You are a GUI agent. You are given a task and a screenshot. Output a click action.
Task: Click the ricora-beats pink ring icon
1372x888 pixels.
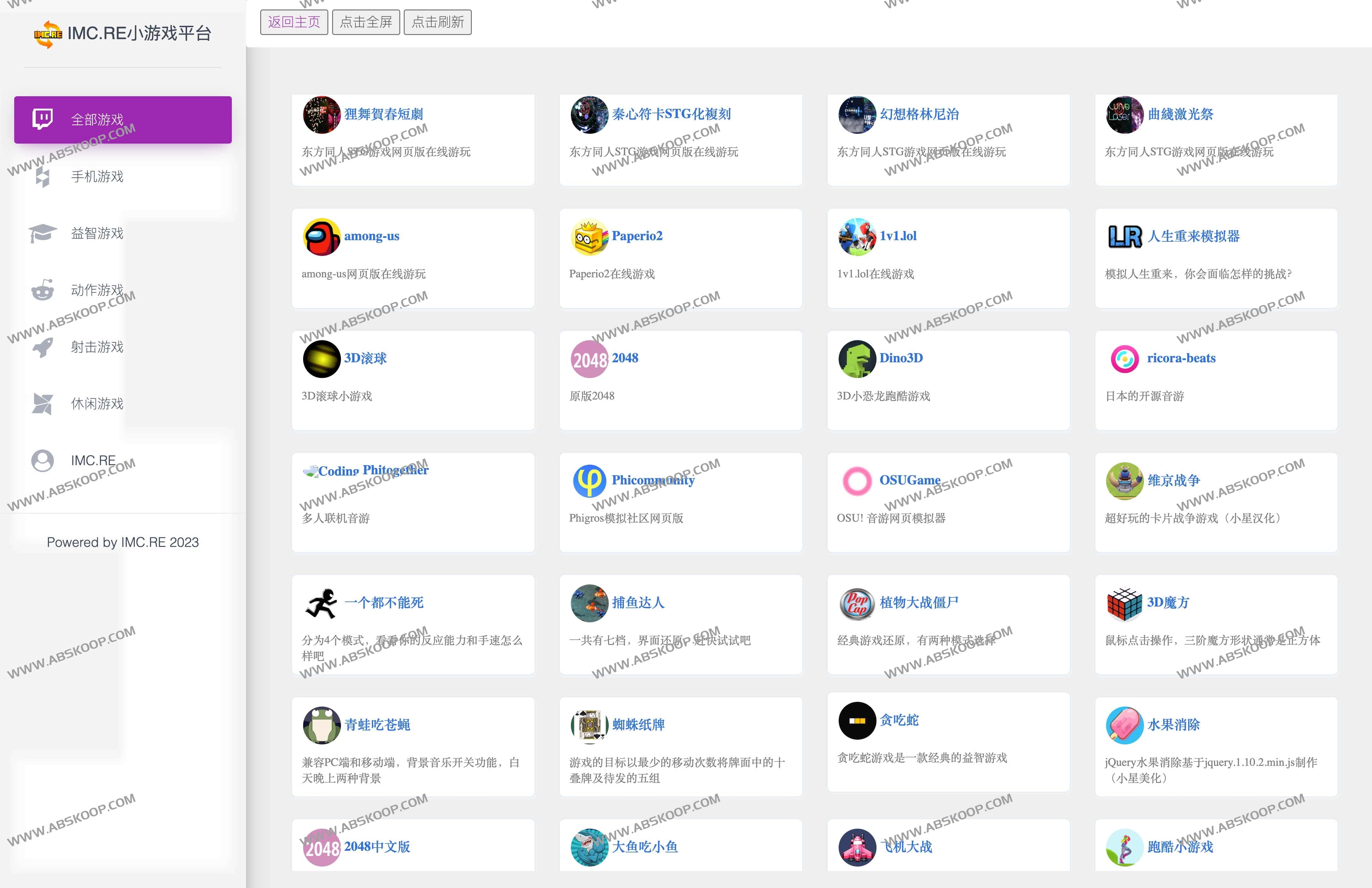[x=1124, y=359]
